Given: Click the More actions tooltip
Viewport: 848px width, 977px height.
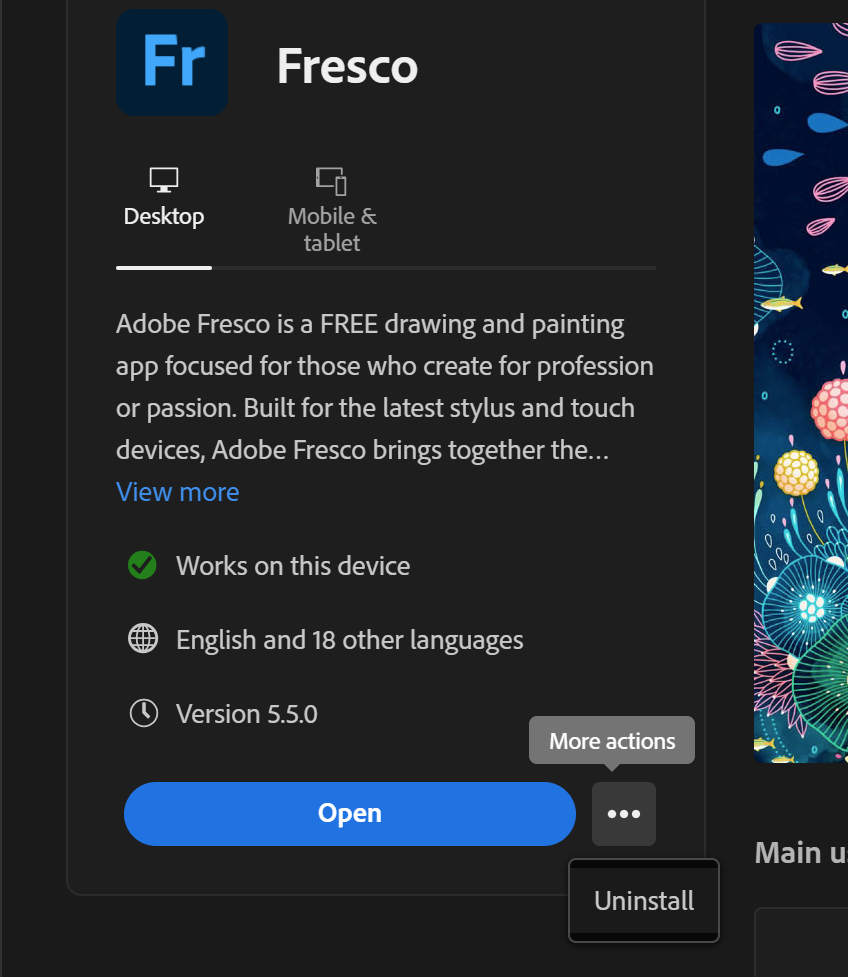Looking at the screenshot, I should click(x=611, y=740).
